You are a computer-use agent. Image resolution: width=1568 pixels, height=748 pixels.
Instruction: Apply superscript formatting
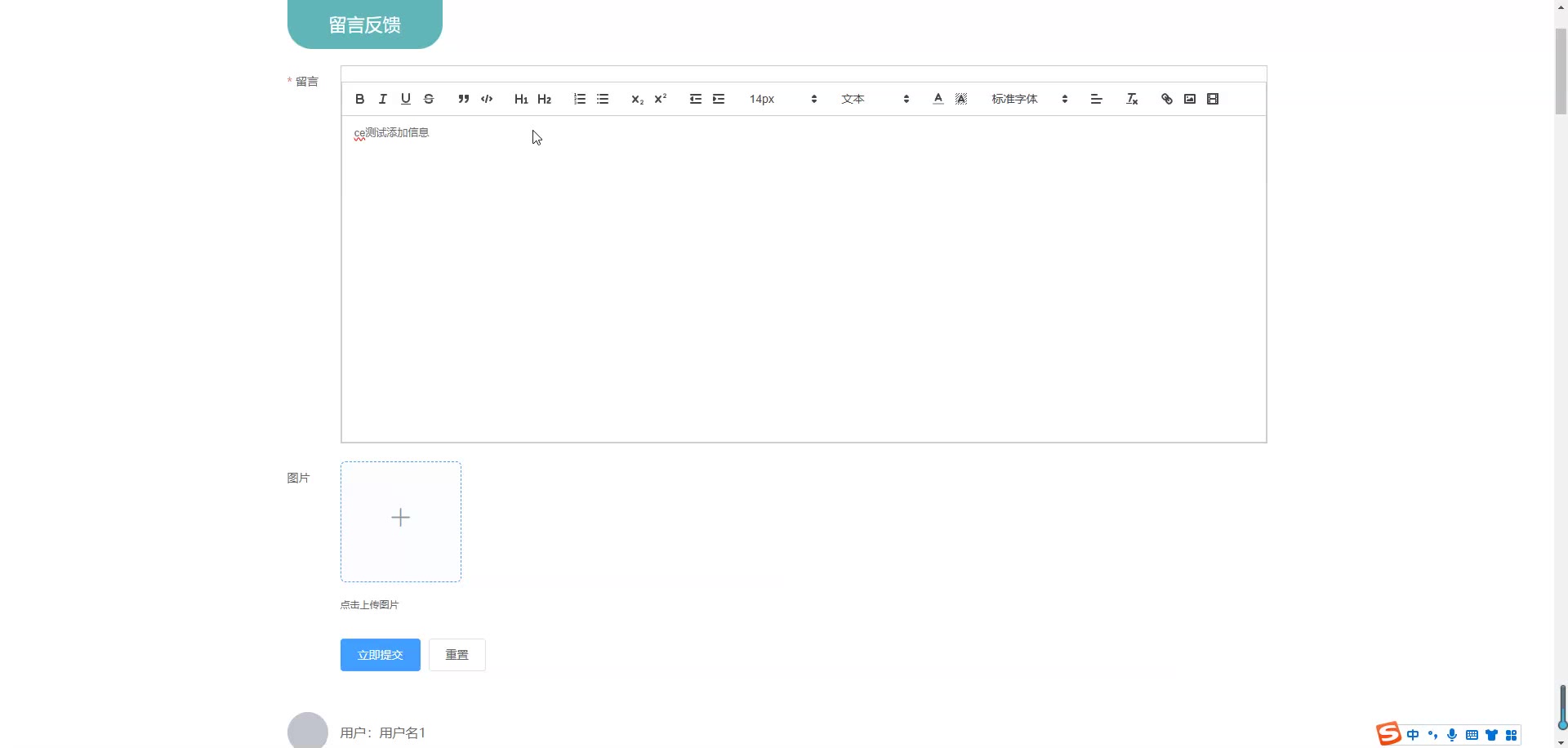(661, 99)
